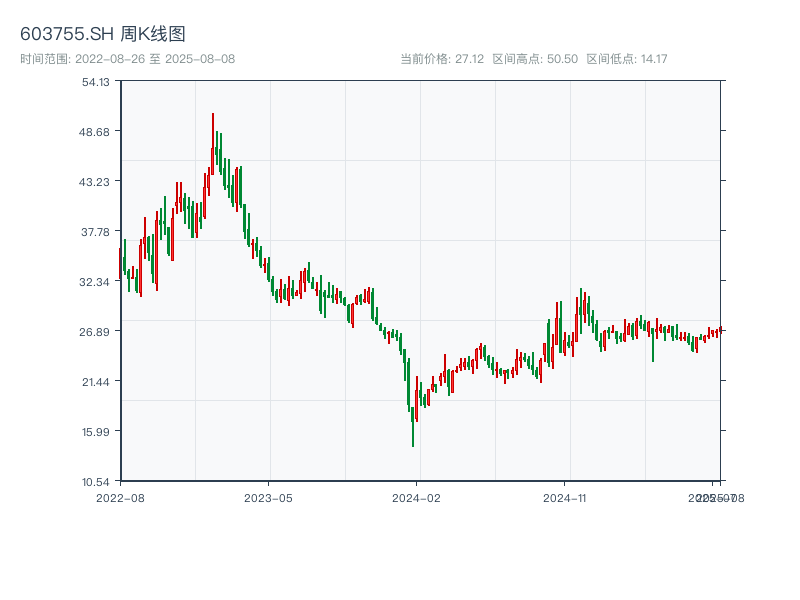800x600 pixels.
Task: Select the 2023-05 x-axis date label
Action: (x=269, y=497)
